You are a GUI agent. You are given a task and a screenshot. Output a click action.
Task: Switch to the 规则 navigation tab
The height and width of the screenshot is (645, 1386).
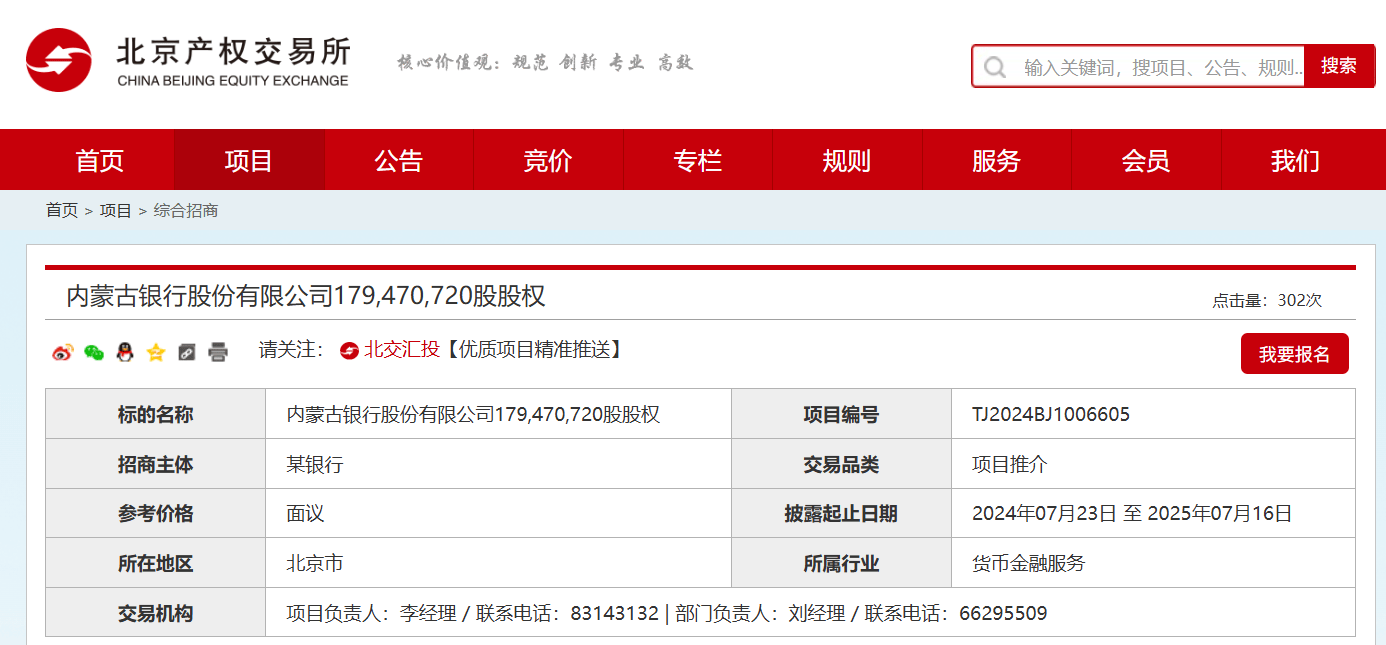pos(847,160)
